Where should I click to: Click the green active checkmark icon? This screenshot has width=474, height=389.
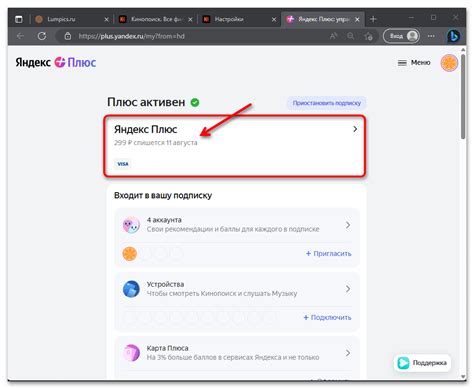(195, 102)
